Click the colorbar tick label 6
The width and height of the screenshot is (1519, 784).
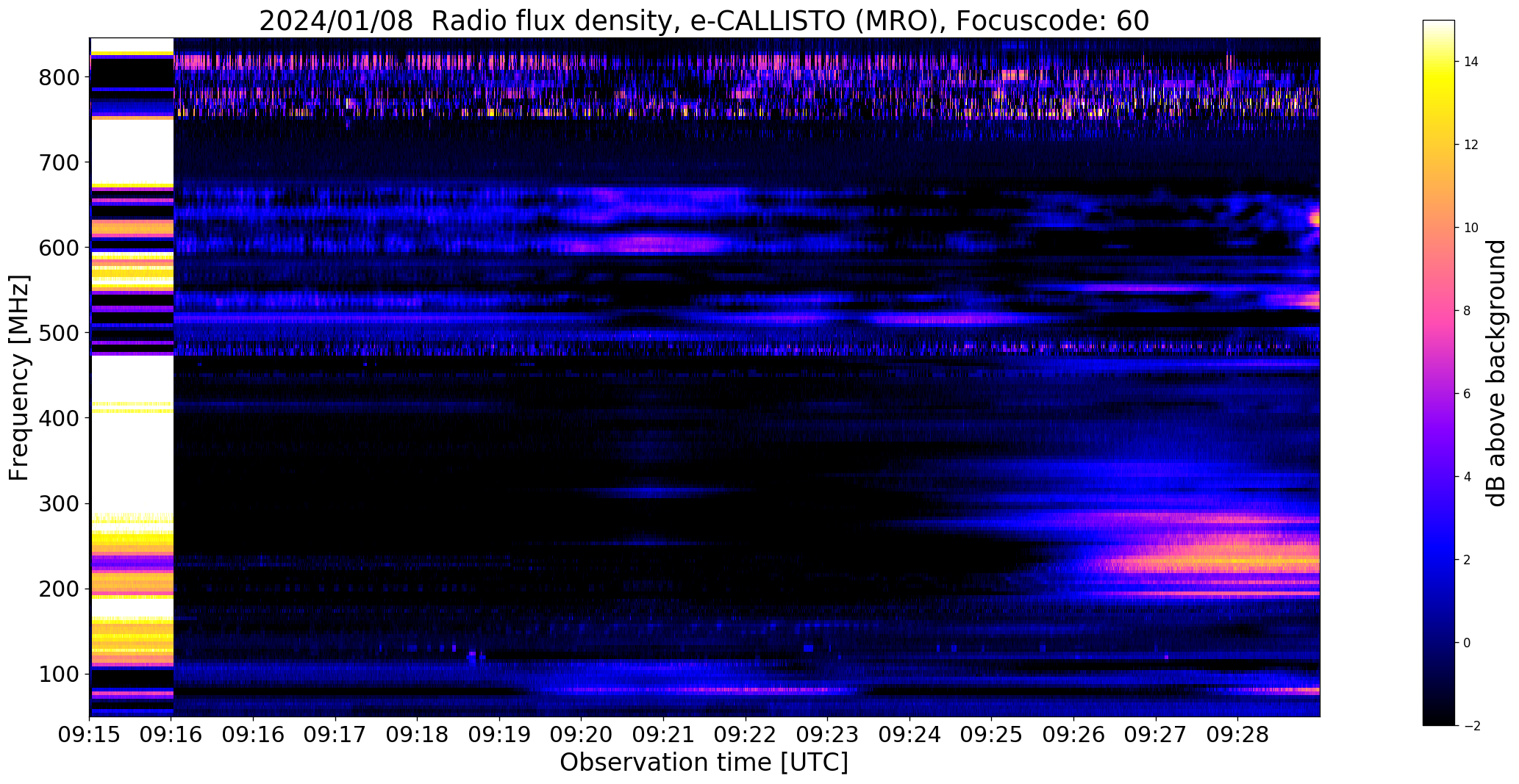(1467, 394)
